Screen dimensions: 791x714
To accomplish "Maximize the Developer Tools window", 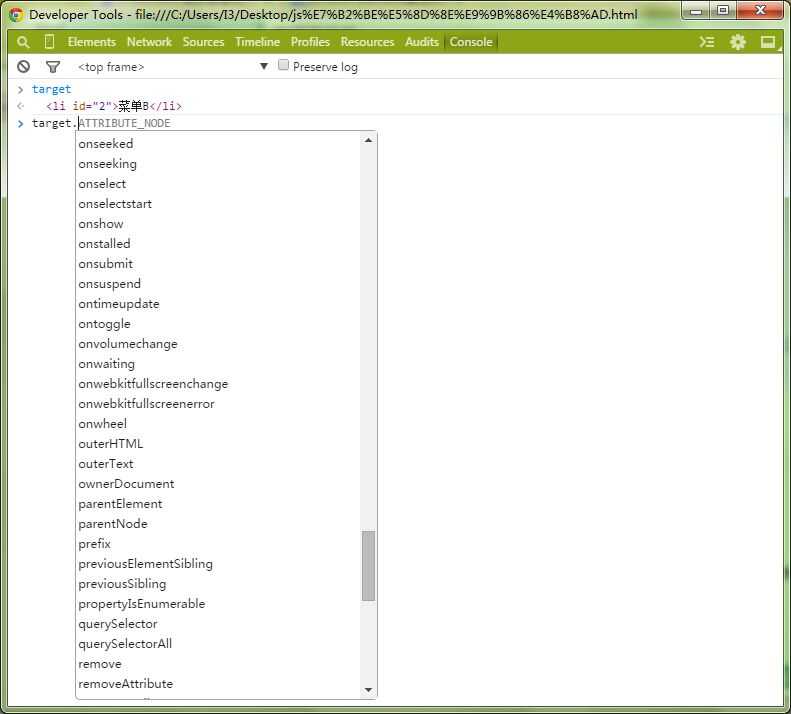I will tap(723, 11).
